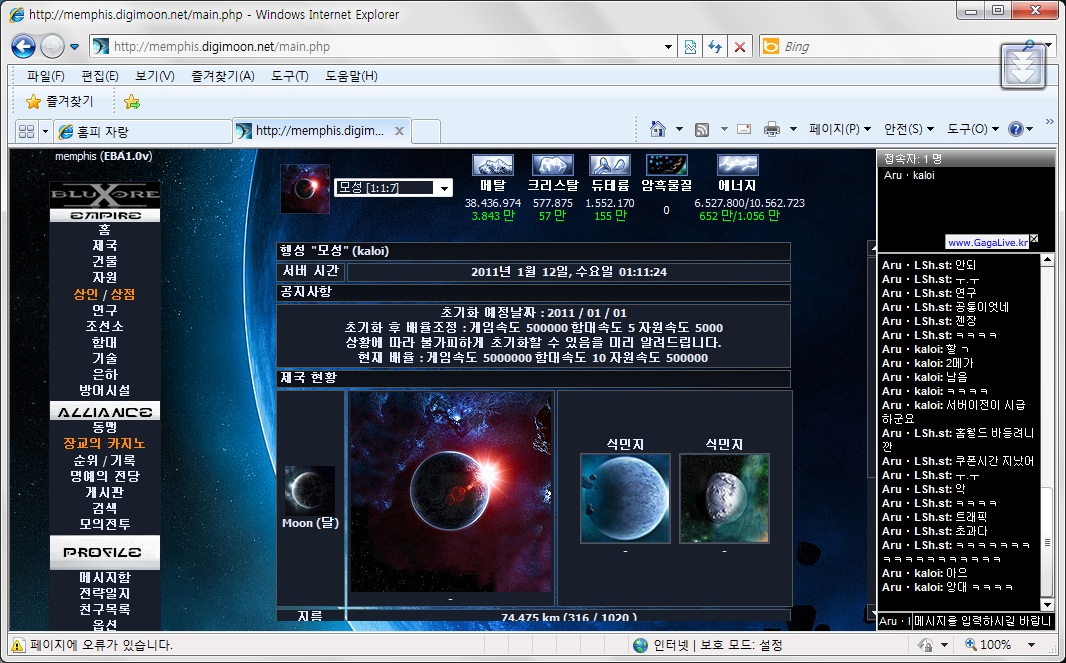Click the IE Home page icon
The image size is (1066, 663).
tap(657, 129)
